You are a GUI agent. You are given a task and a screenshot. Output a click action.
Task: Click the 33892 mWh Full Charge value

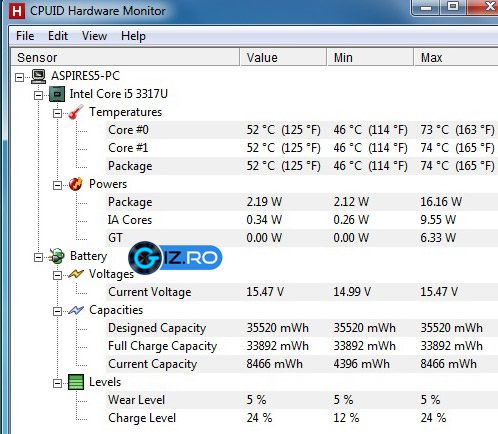coord(278,346)
